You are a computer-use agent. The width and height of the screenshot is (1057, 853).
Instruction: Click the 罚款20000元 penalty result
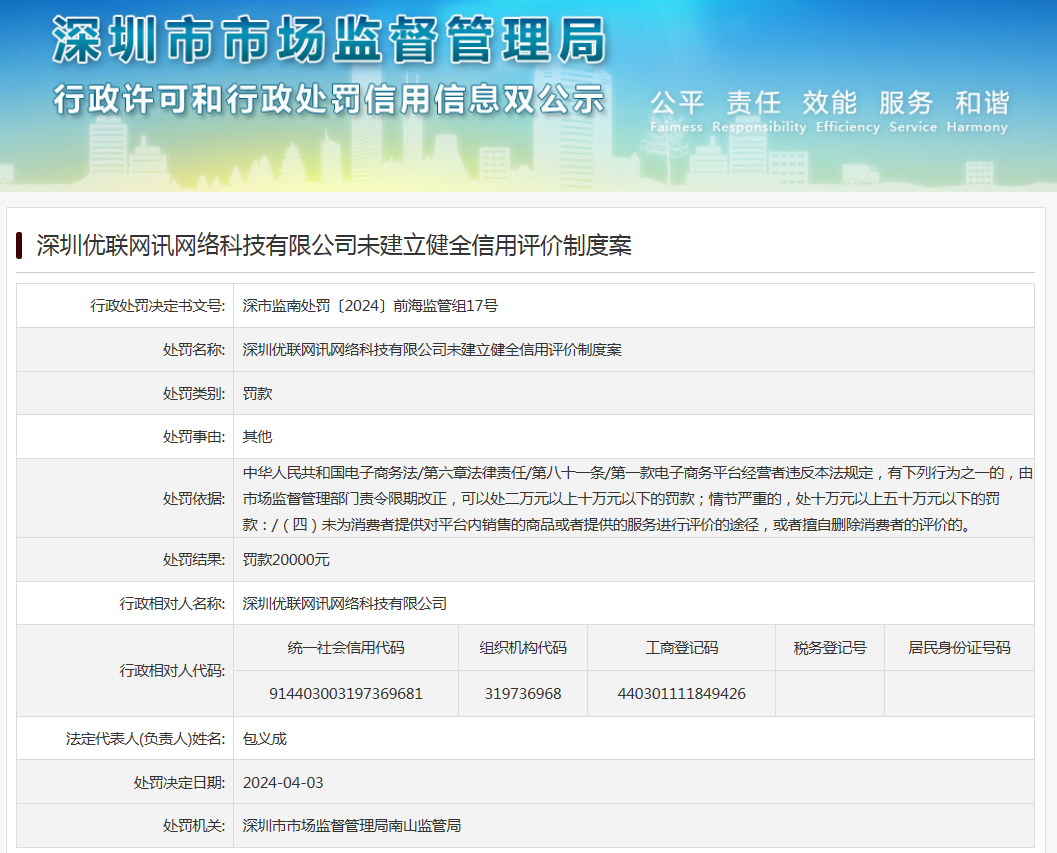pos(286,560)
